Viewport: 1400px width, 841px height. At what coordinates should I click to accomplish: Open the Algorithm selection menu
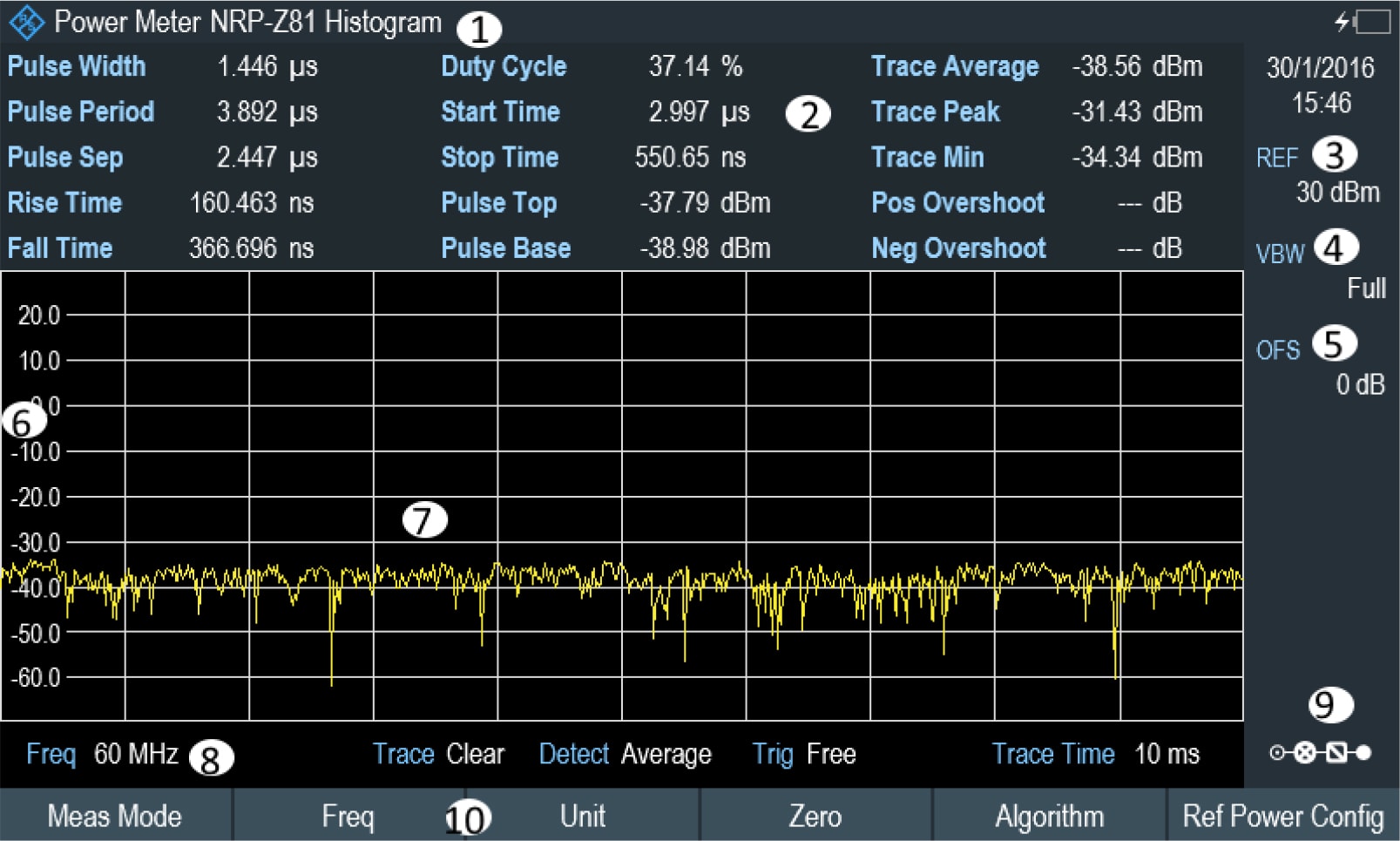1049,817
